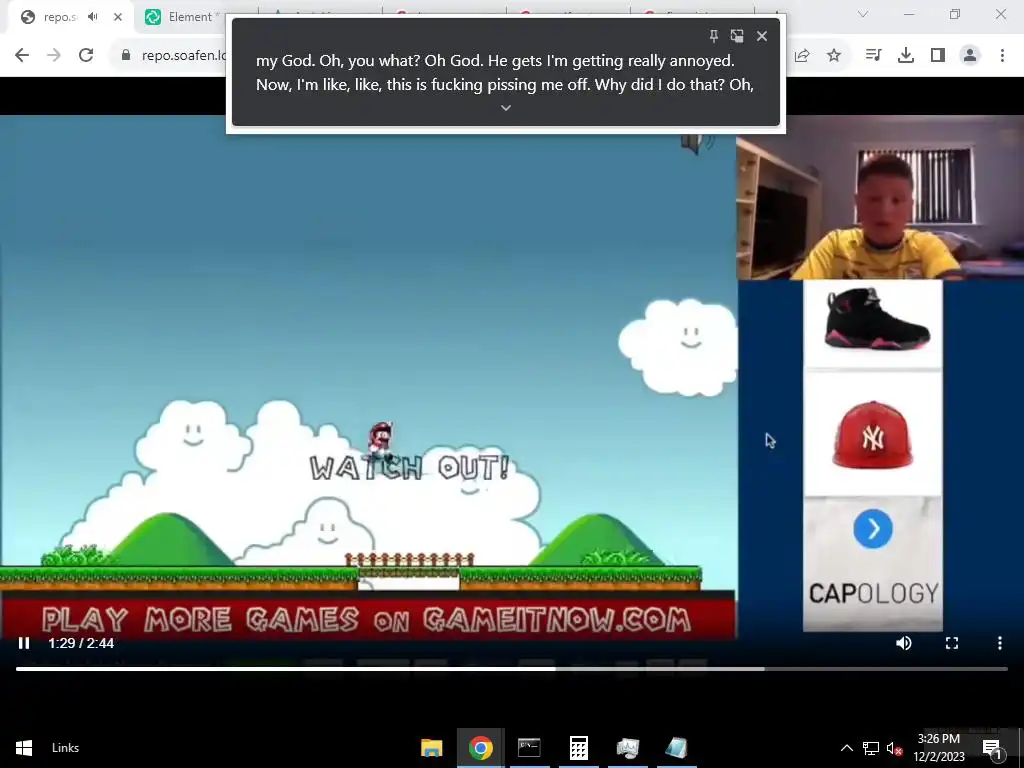The image size is (1024, 768).
Task: Enter fullscreen video mode
Action: (952, 643)
